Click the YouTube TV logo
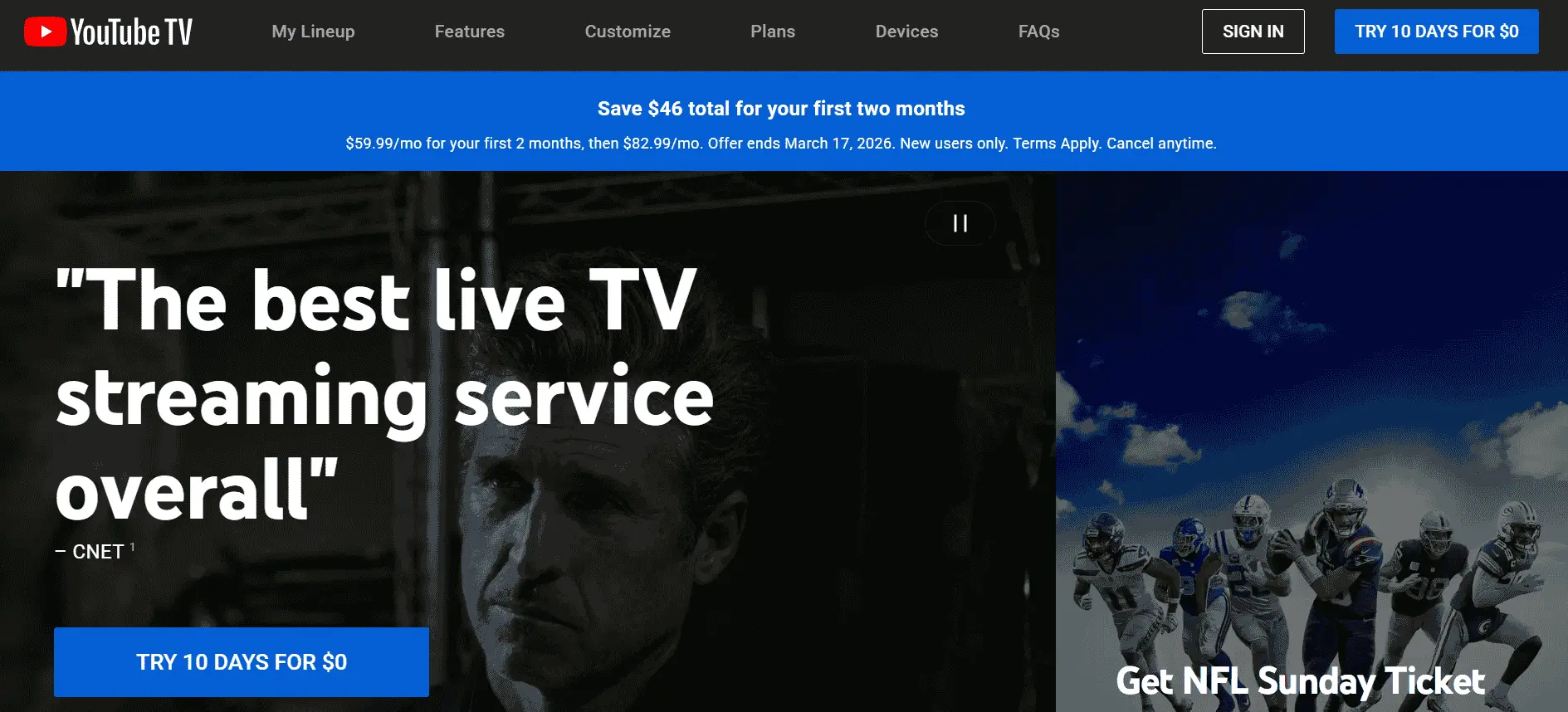 (108, 32)
